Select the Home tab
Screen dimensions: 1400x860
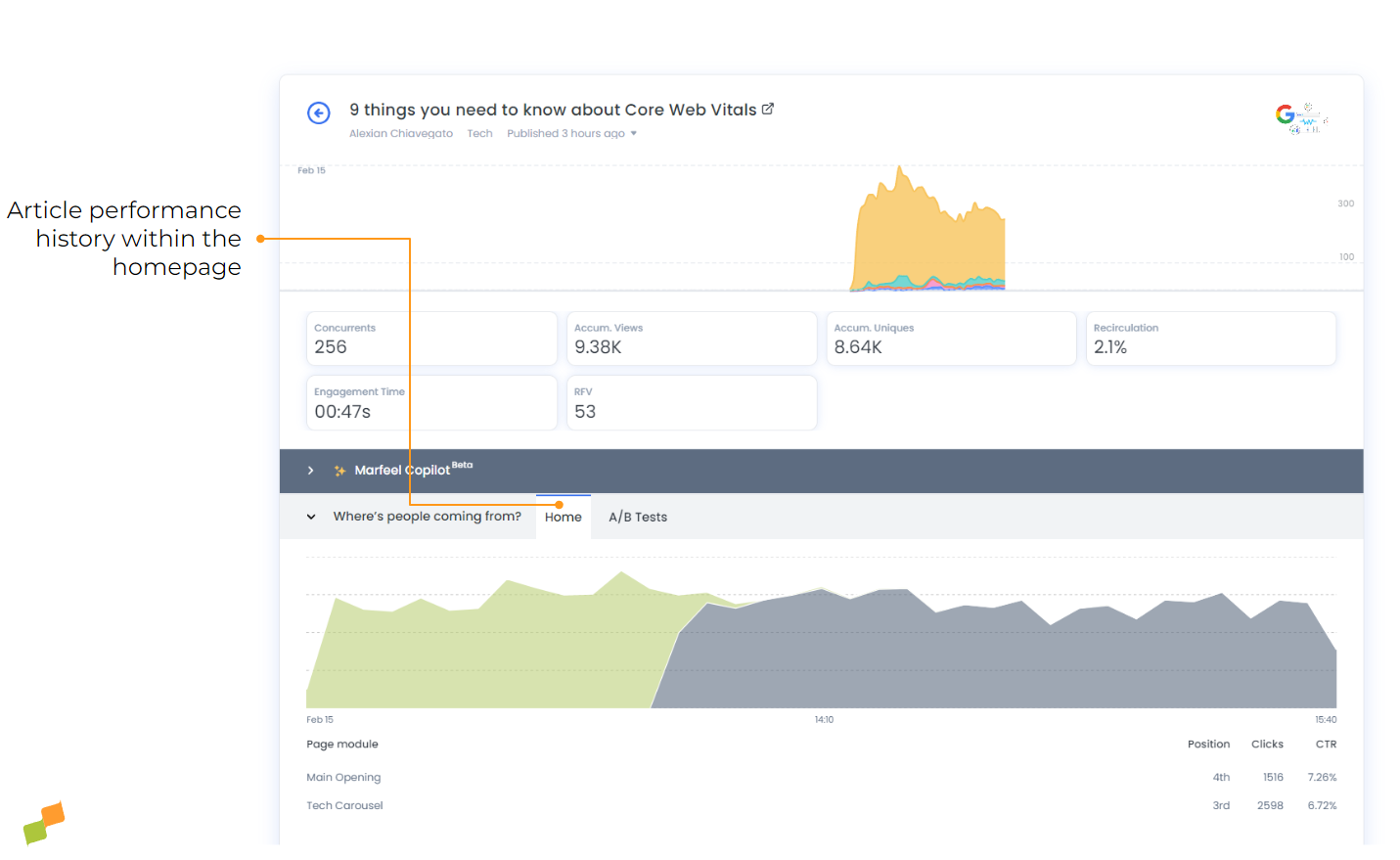563,517
